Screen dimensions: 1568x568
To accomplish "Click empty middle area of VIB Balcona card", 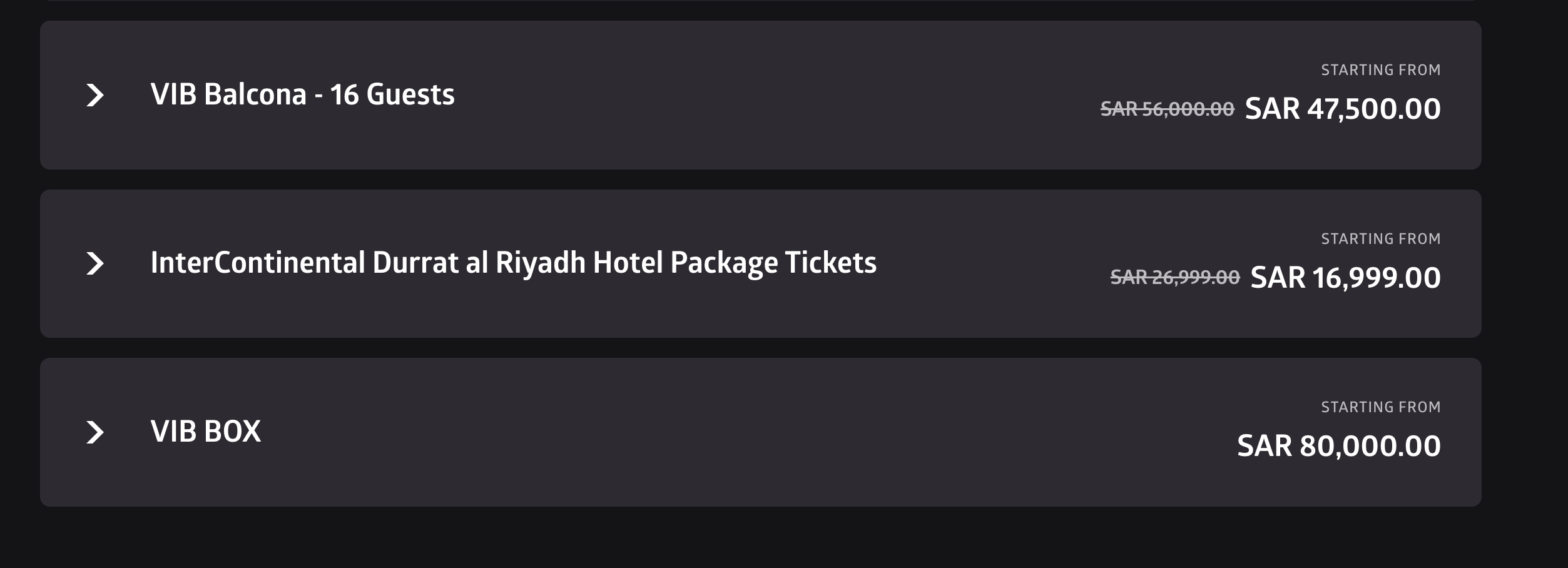I will [751, 95].
